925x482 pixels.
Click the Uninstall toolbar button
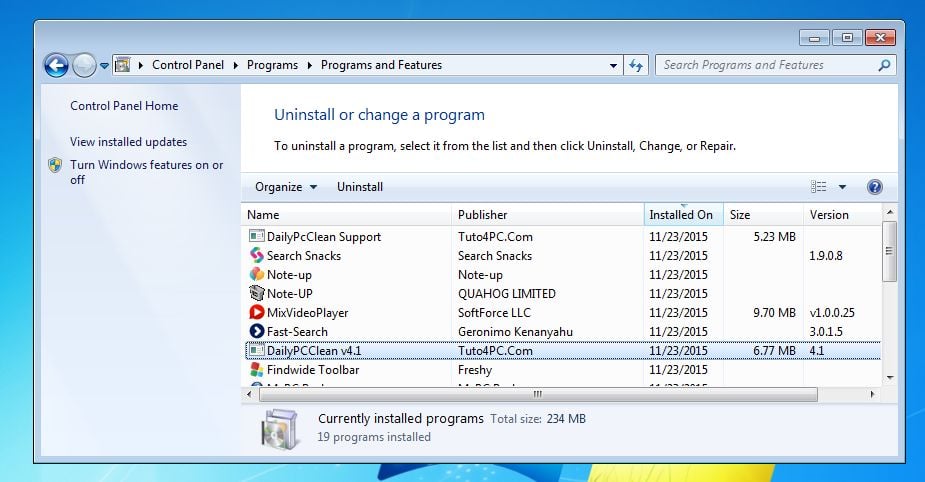(x=360, y=186)
